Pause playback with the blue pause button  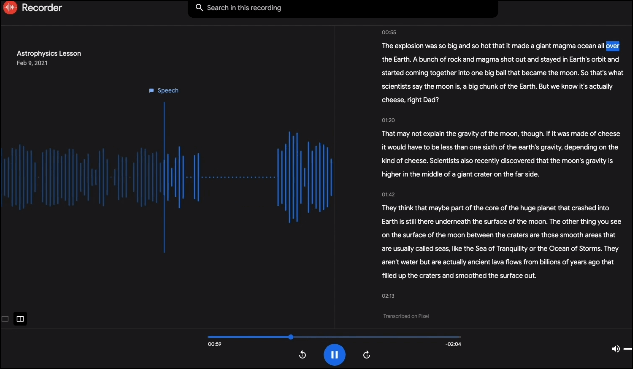[334, 354]
